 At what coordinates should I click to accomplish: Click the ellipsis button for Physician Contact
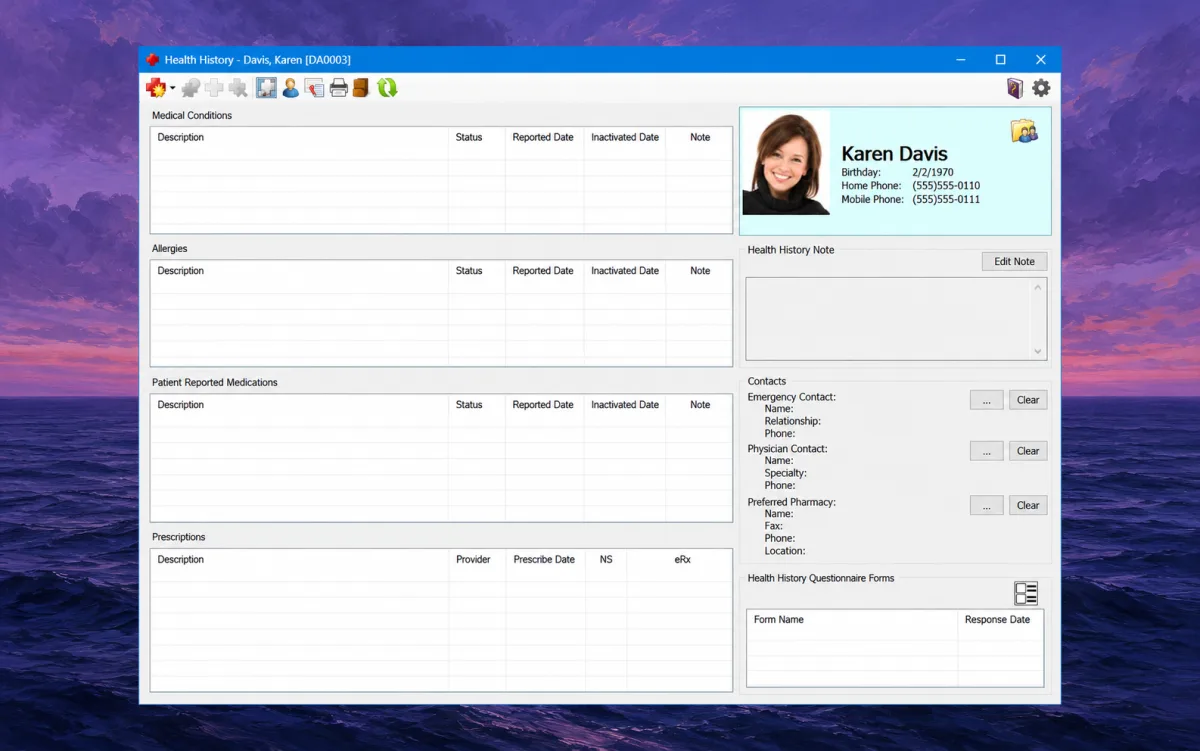click(x=986, y=451)
